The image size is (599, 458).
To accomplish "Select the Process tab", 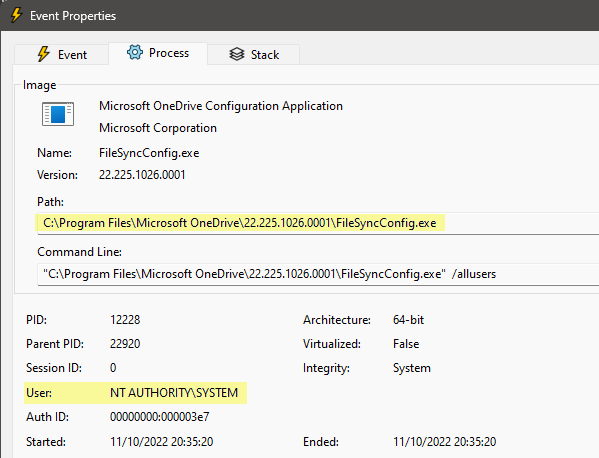I will (x=158, y=53).
